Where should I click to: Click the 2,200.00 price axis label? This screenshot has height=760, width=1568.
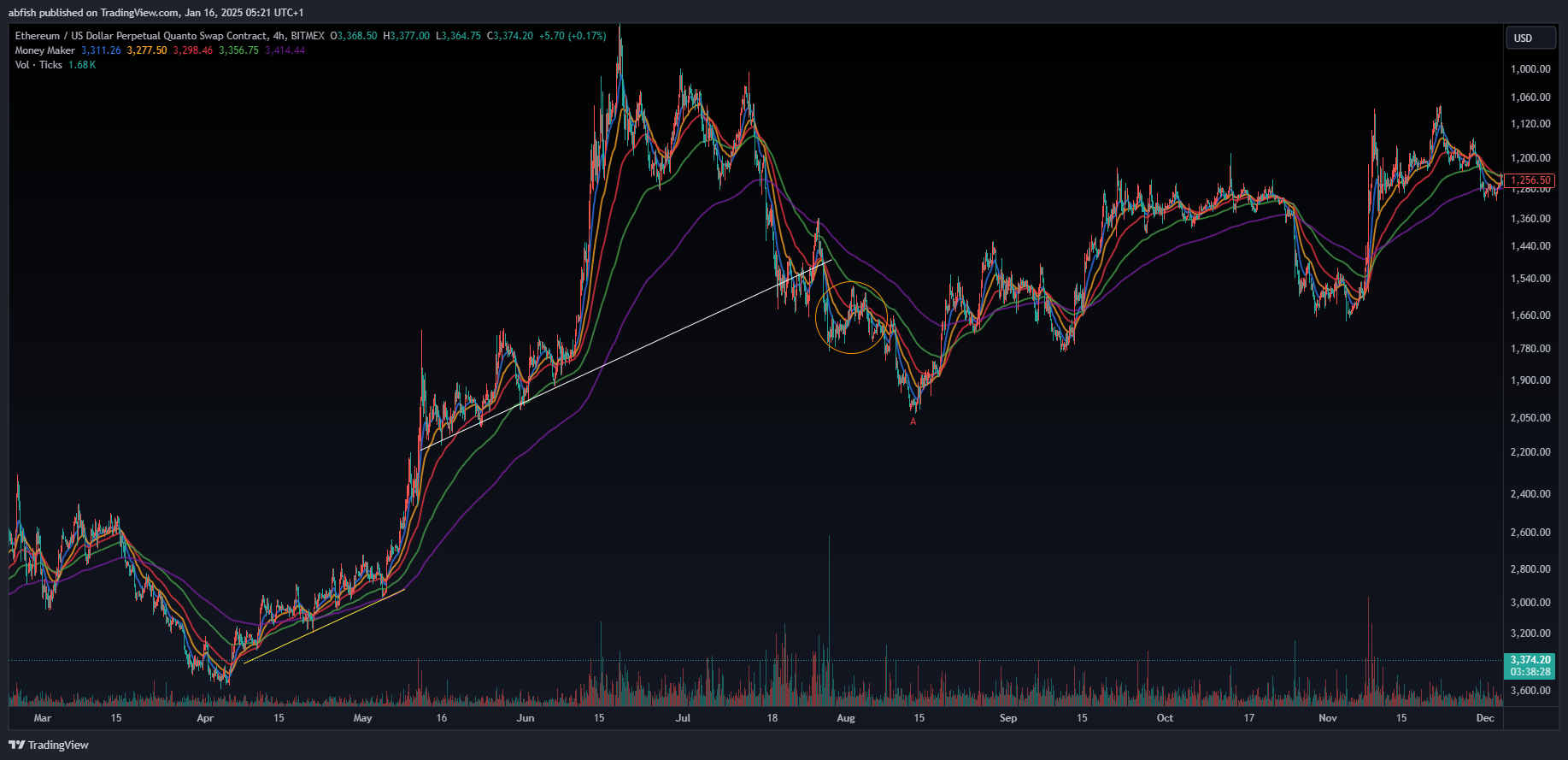coord(1530,452)
